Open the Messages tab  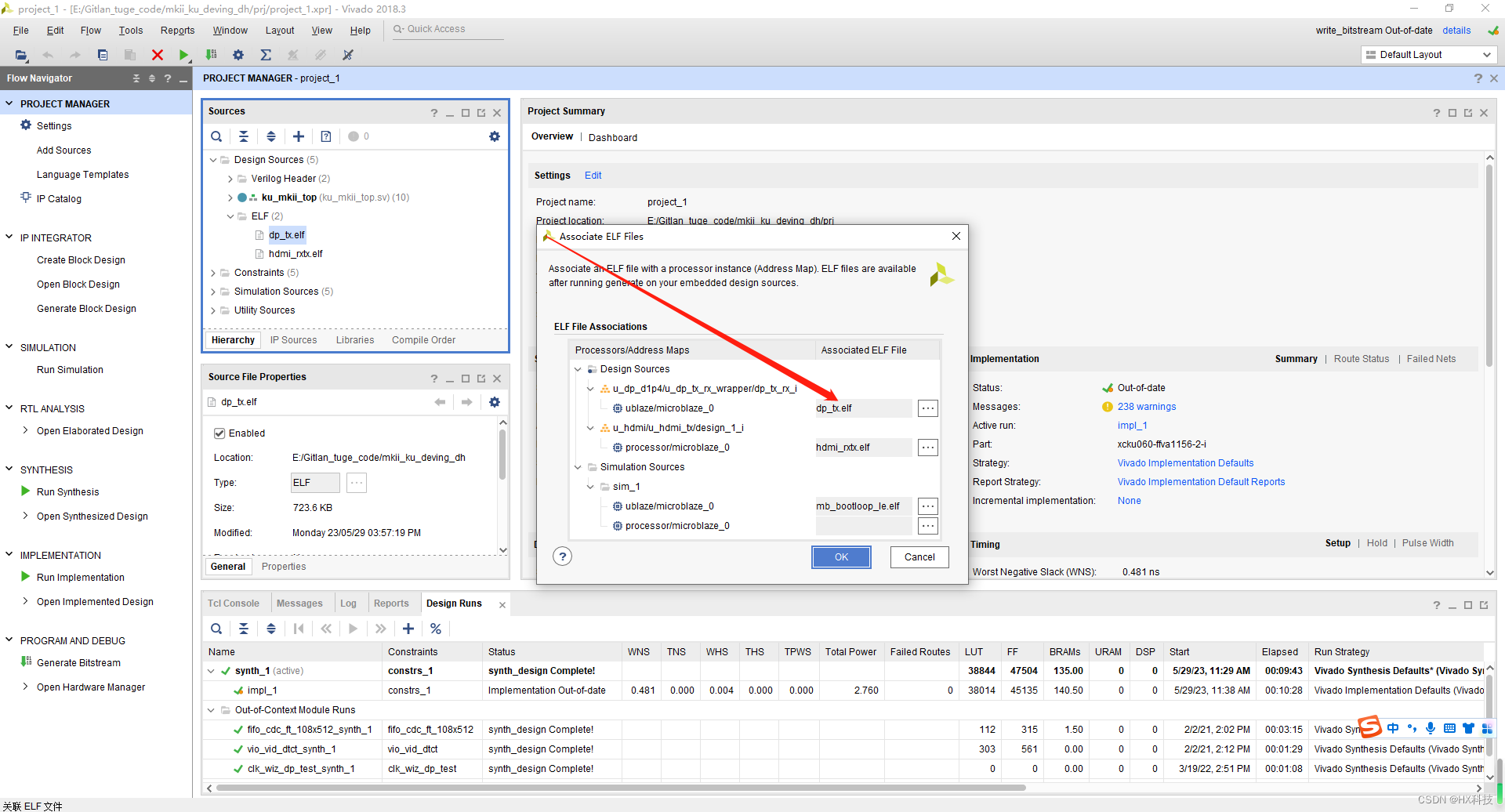[299, 604]
